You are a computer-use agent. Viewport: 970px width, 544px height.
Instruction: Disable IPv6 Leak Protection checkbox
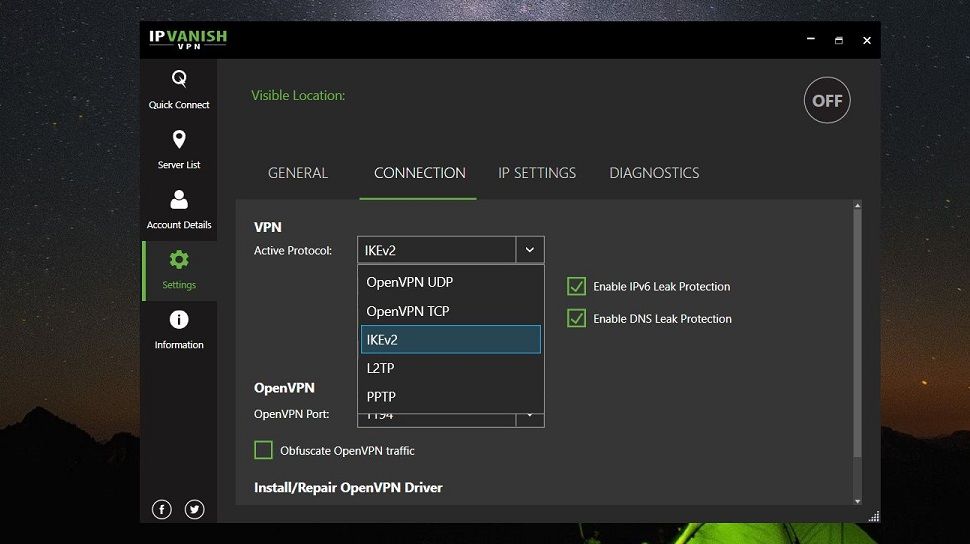tap(576, 286)
